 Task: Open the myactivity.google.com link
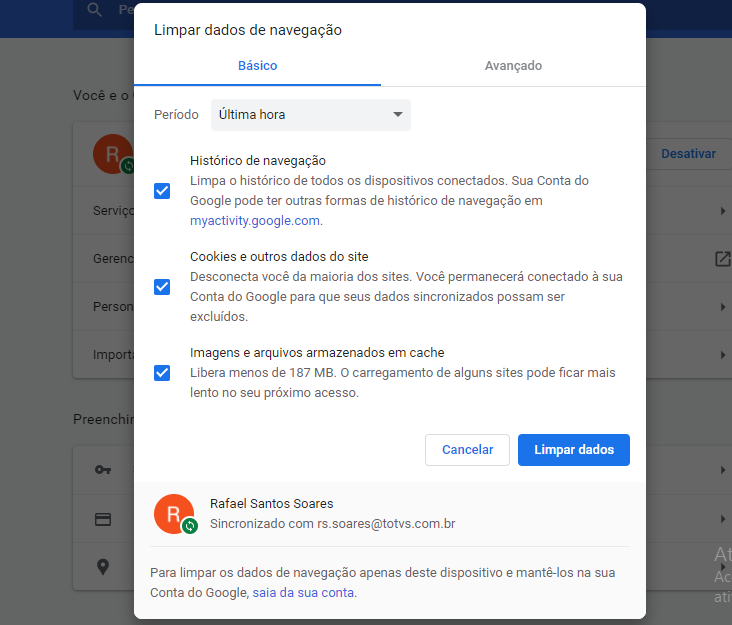(x=255, y=221)
